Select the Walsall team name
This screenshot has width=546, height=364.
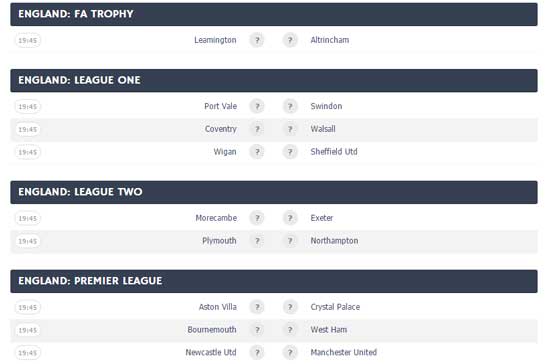click(323, 129)
